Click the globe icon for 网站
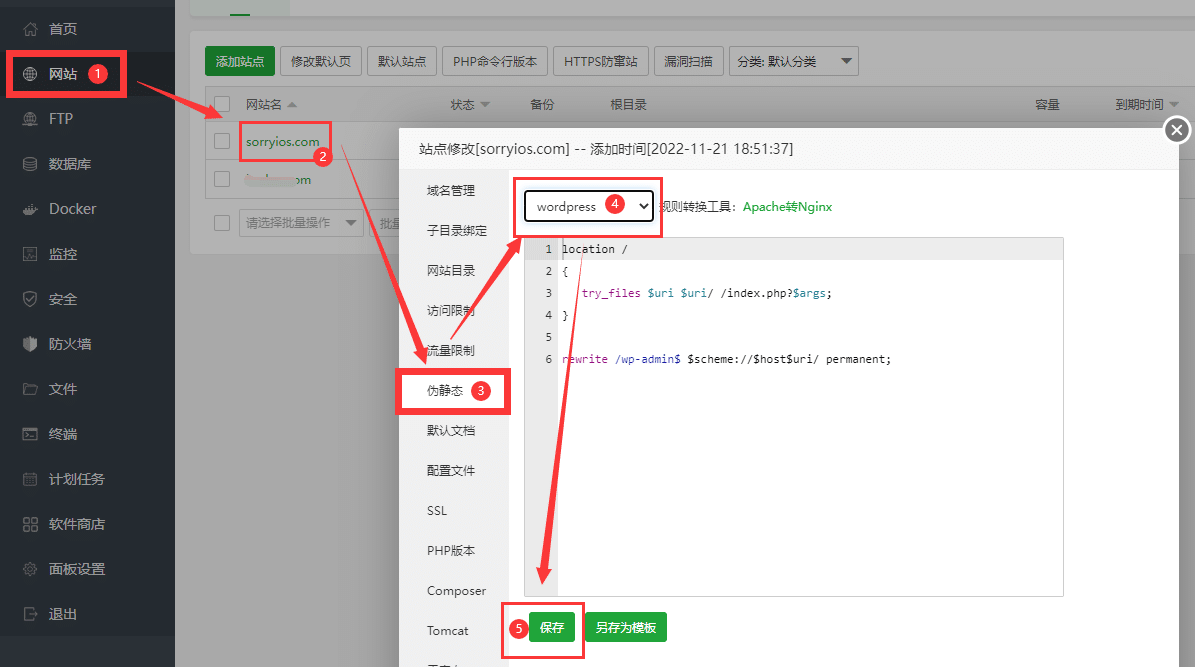This screenshot has height=667, width=1195. tap(30, 74)
